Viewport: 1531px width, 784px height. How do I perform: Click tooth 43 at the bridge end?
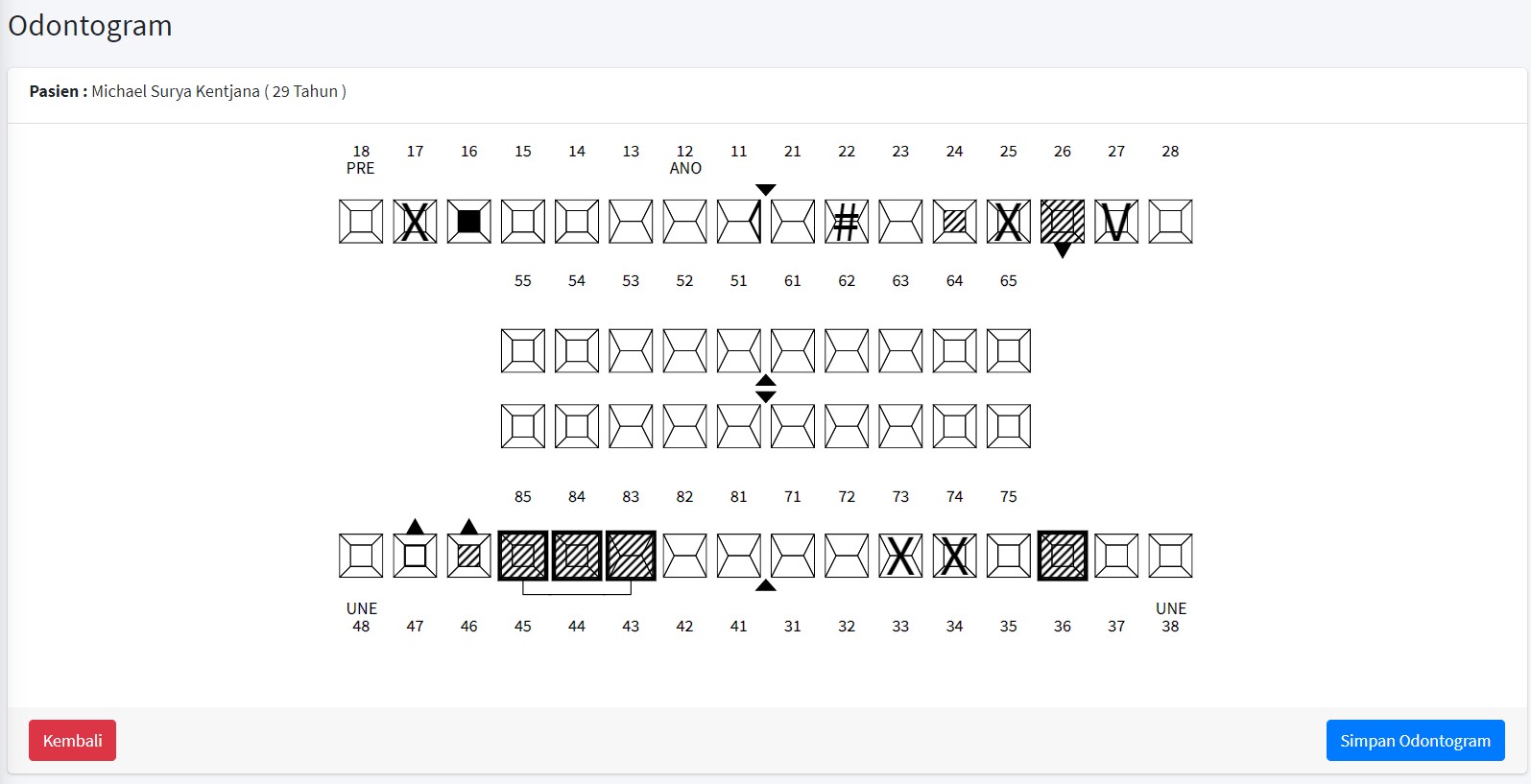[631, 556]
